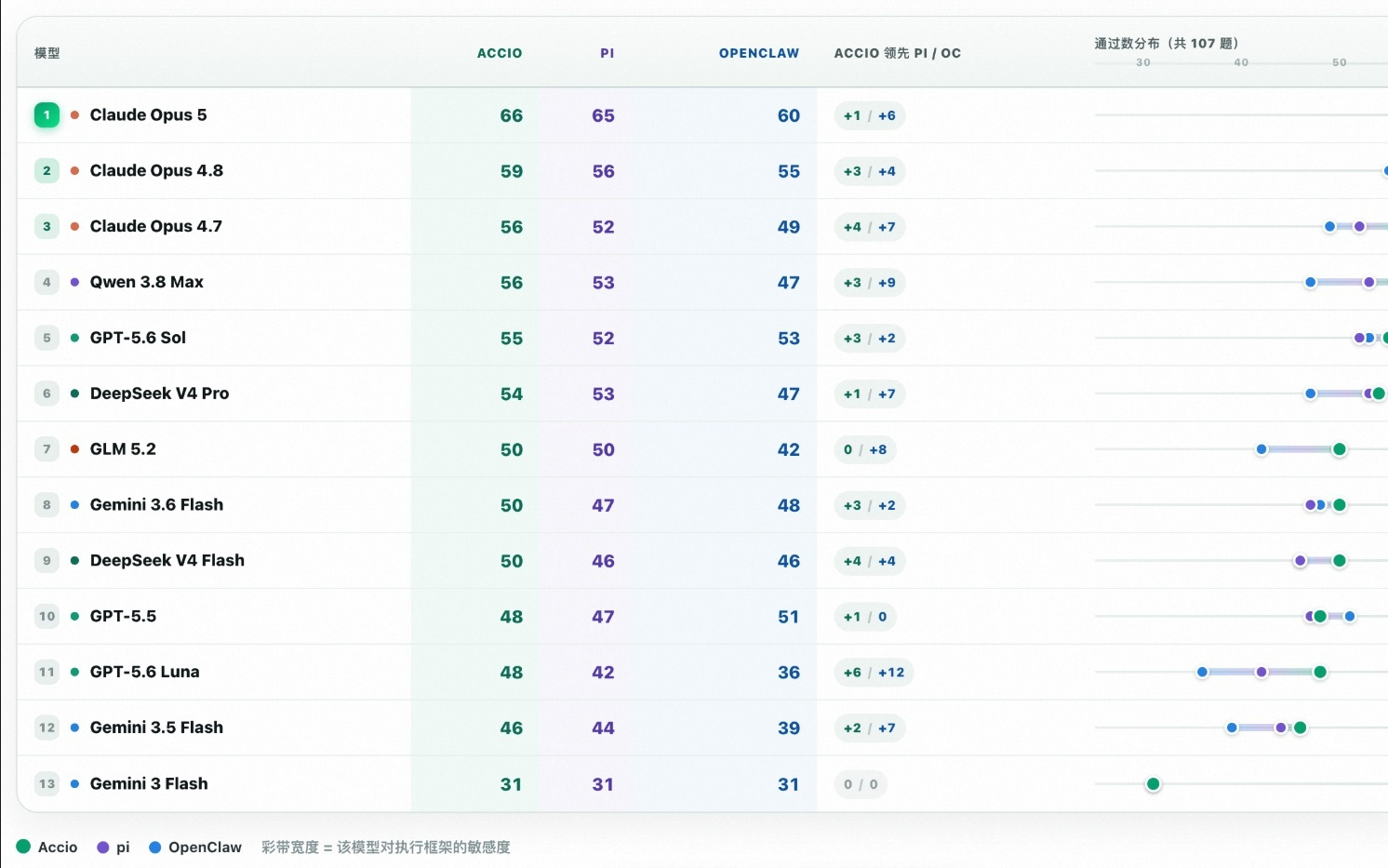Click the 0 / +8 lead chip for GLM 5.2
The height and width of the screenshot is (868, 1388).
coord(865,450)
